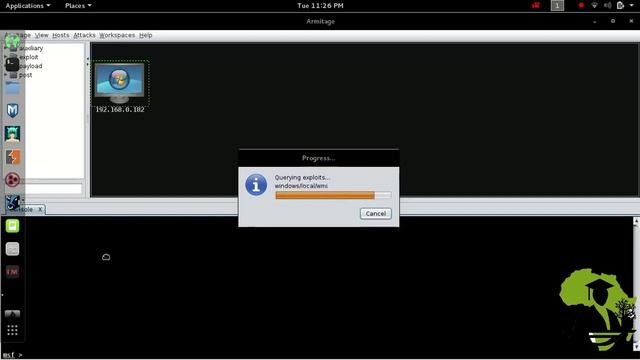Click the clock Tue 11:26 PM
The height and width of the screenshot is (360, 640).
[x=320, y=6]
